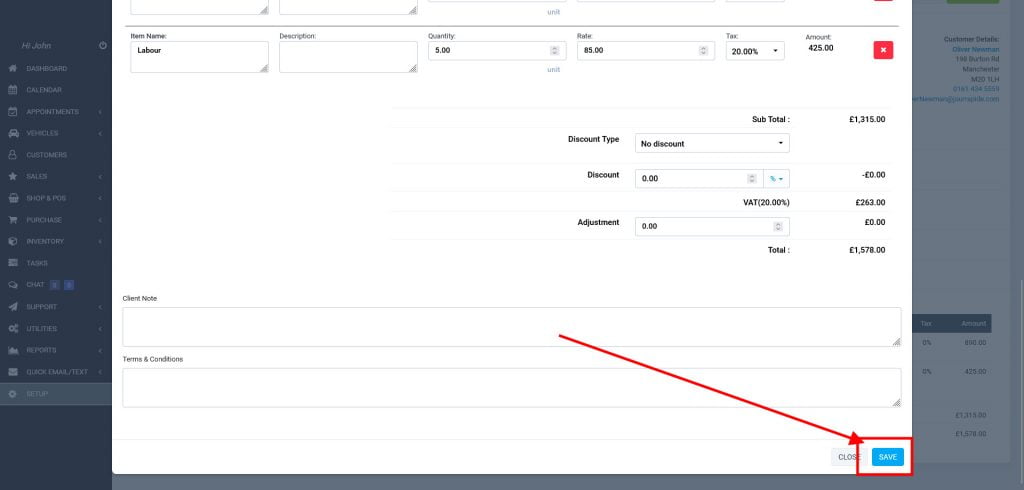Screen dimensions: 1024x490
Task: Open Quick Email/Text menu item
Action: pyautogui.click(x=55, y=372)
